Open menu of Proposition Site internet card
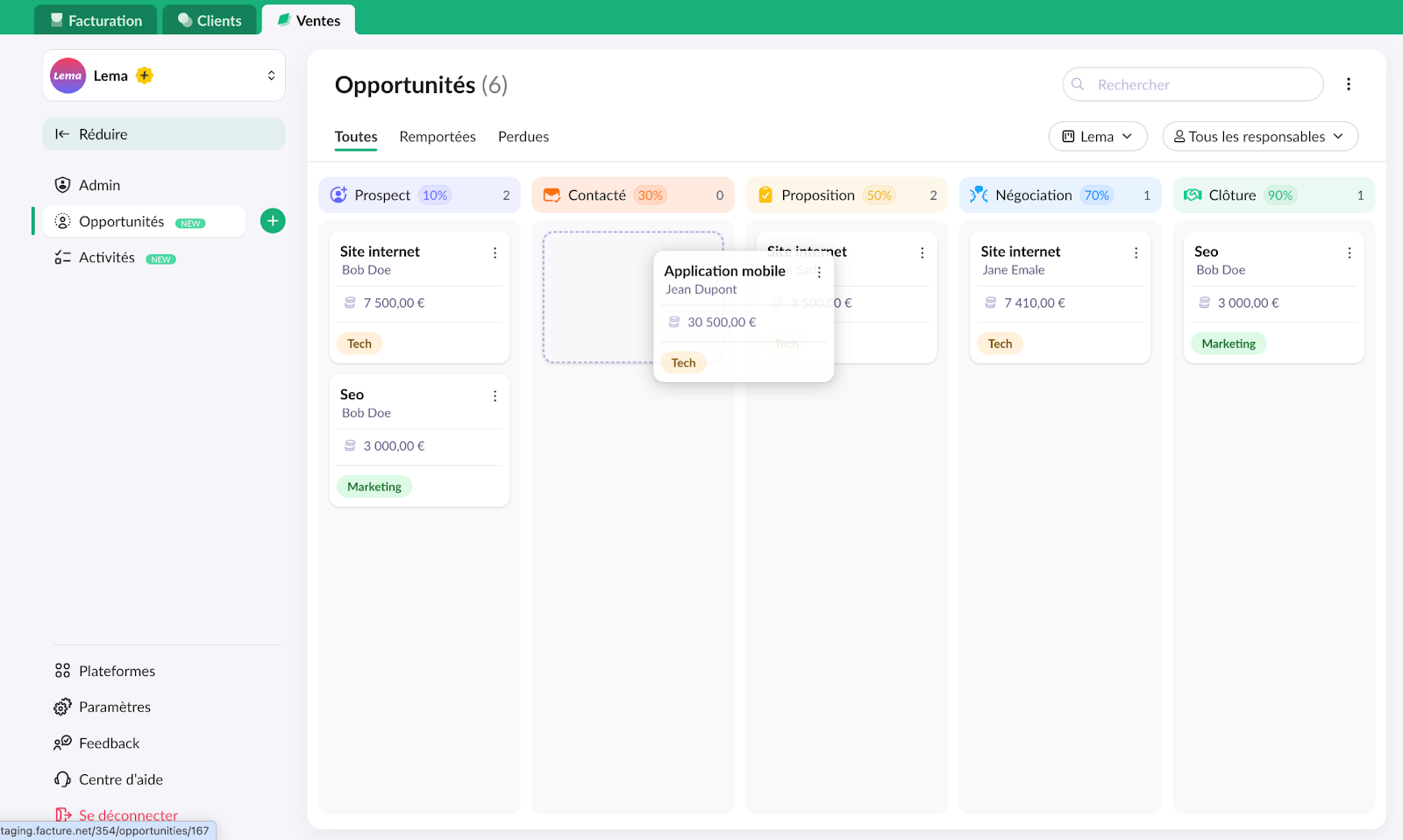Viewport: 1403px width, 840px height. tap(922, 253)
